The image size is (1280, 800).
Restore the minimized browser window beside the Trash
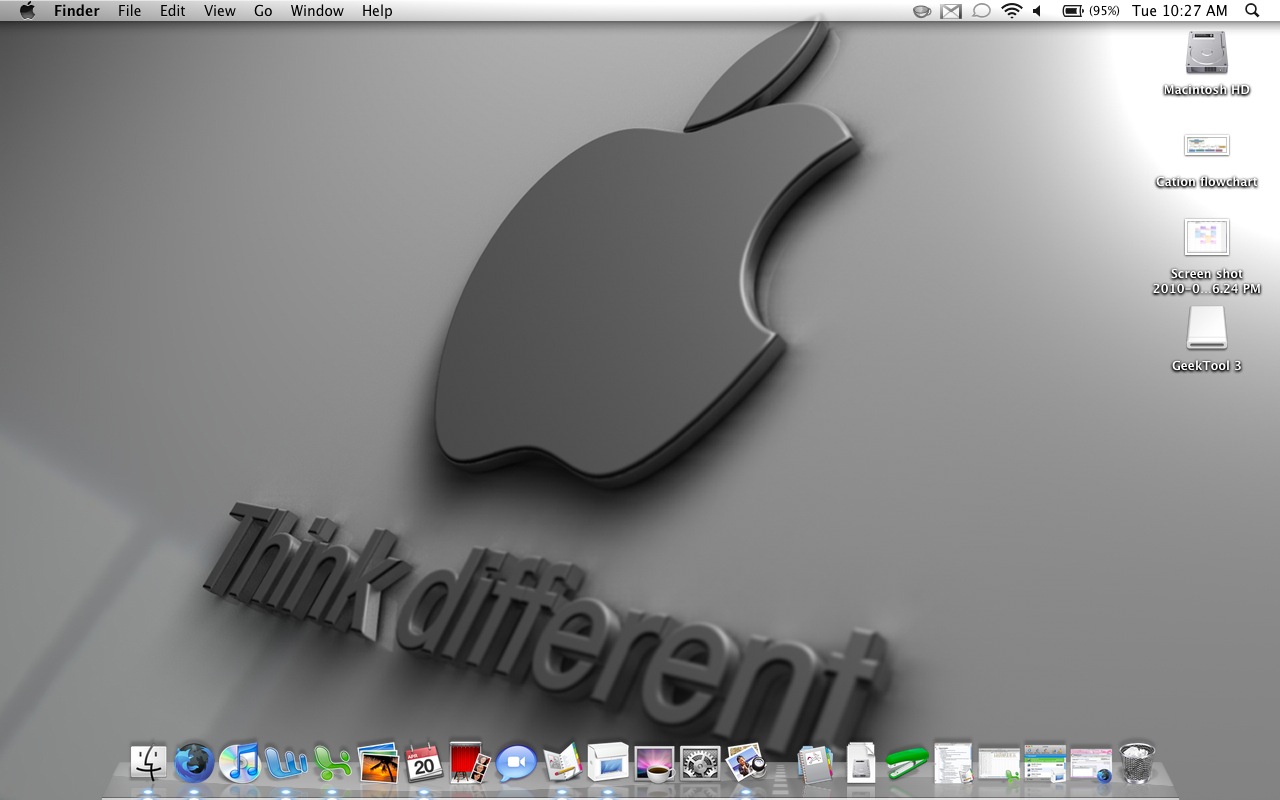coord(1091,764)
